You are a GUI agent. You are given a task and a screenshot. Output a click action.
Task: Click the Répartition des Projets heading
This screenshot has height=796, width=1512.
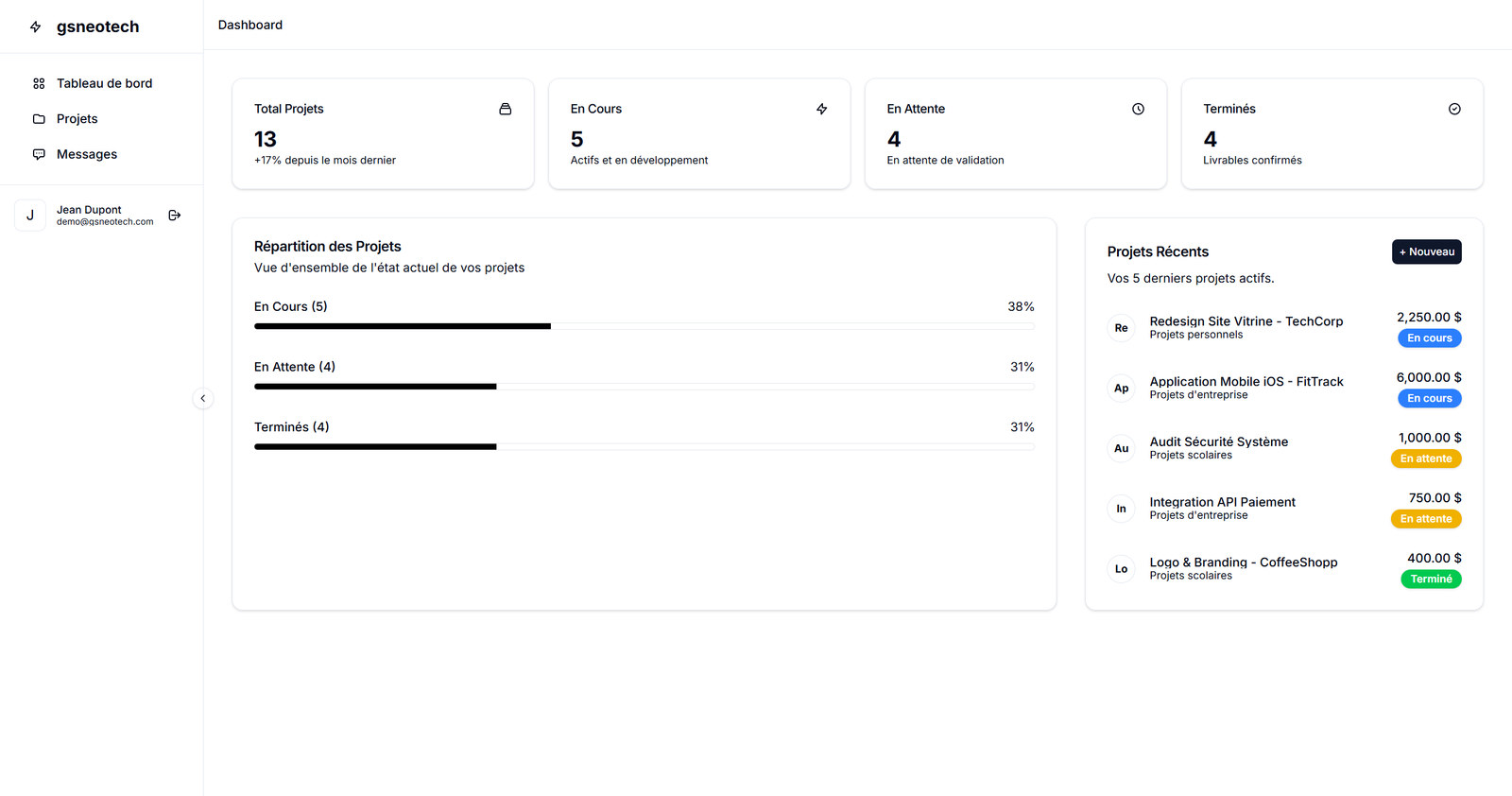click(328, 247)
